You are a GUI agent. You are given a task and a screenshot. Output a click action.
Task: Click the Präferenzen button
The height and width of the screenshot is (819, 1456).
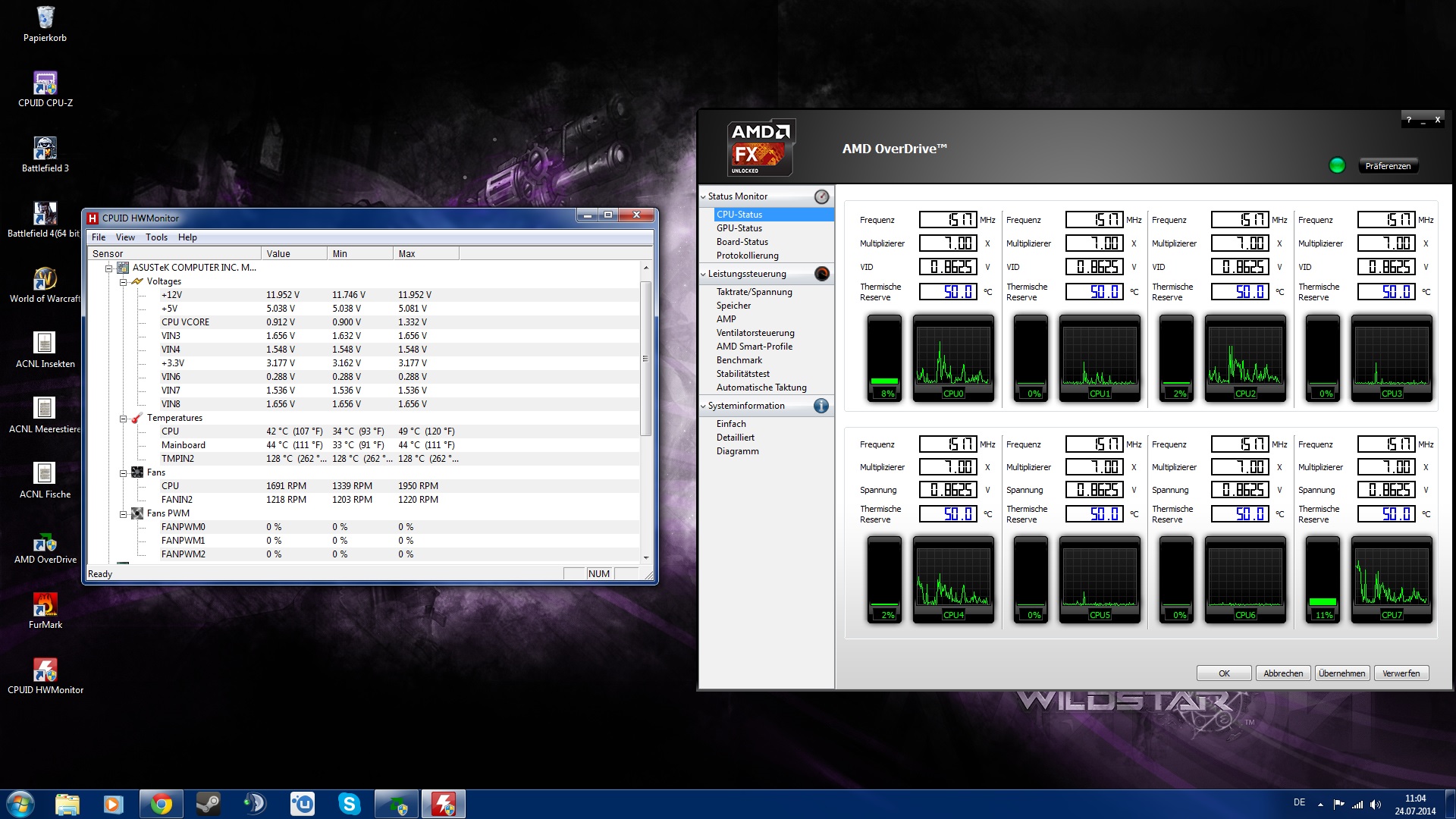click(1387, 166)
